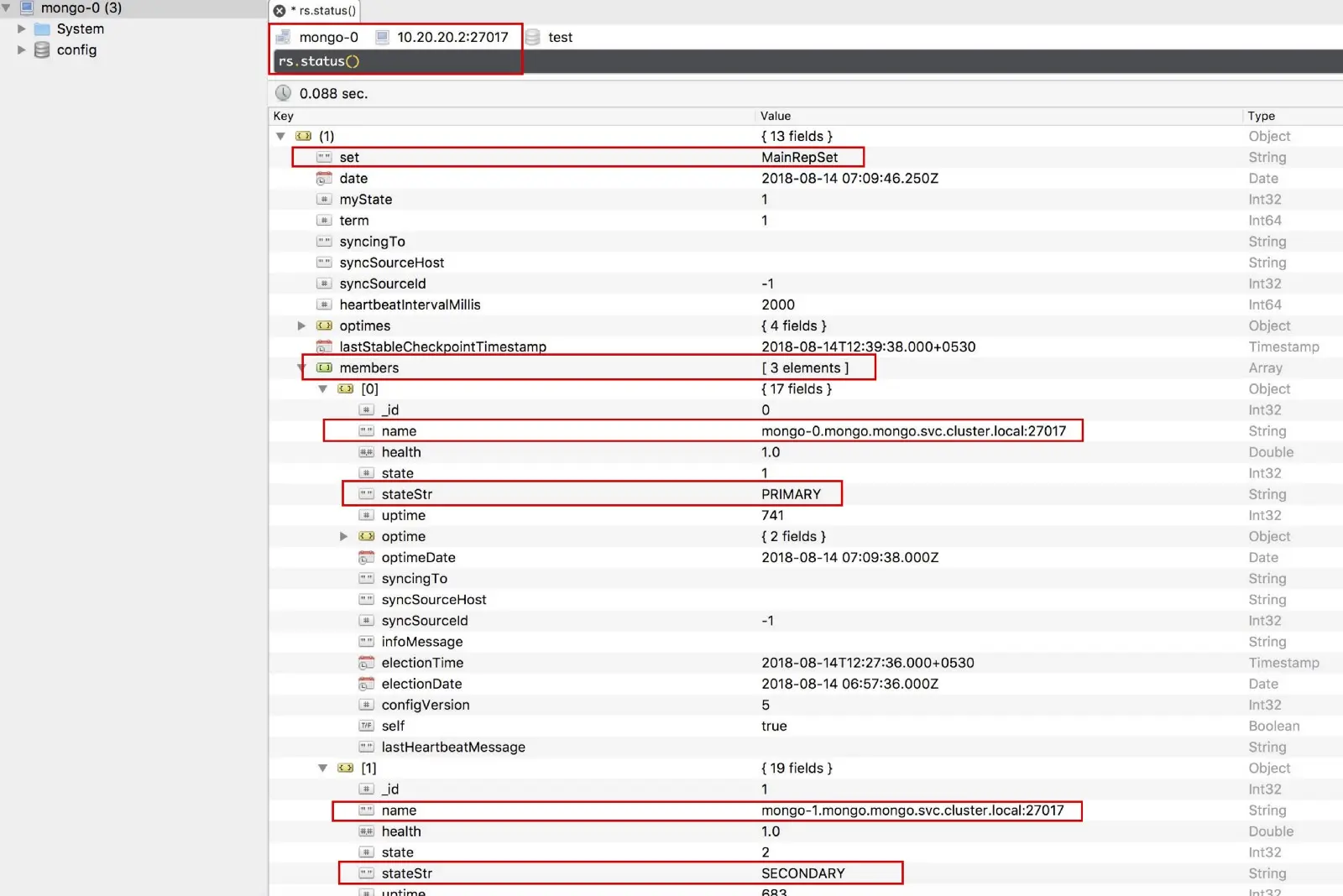The width and height of the screenshot is (1343, 896).
Task: Click the Boolean type cell
Action: [1273, 726]
